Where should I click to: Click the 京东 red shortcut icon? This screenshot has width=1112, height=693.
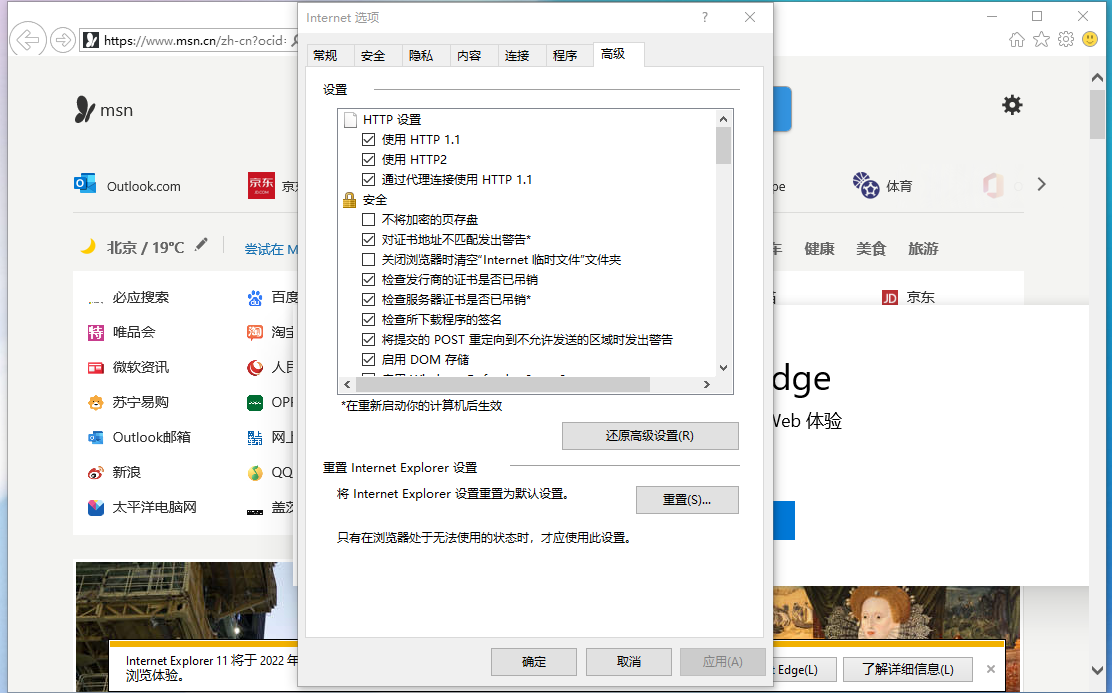[261, 185]
